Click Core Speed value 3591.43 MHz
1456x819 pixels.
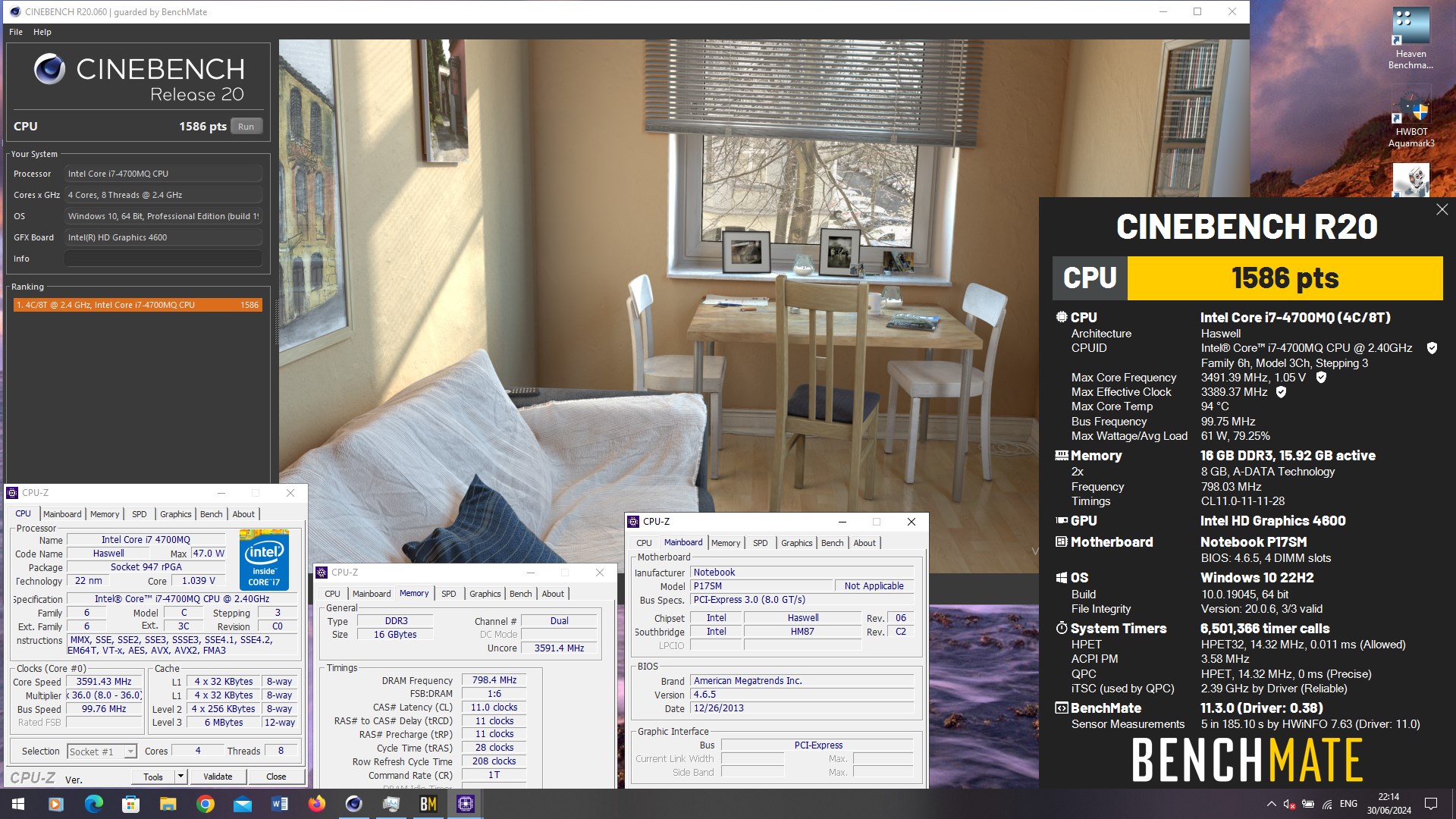click(104, 682)
